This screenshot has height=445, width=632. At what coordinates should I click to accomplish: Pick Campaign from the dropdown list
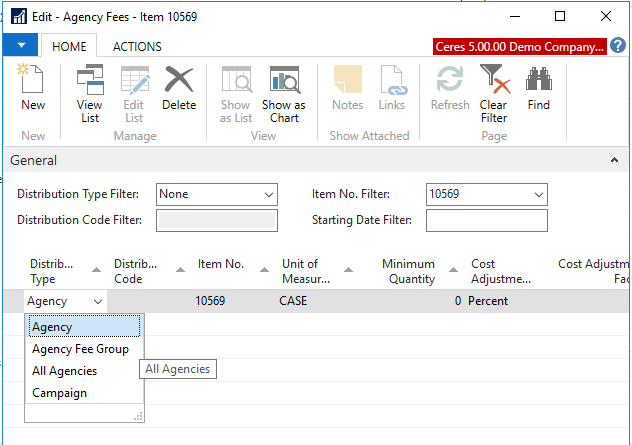[59, 393]
